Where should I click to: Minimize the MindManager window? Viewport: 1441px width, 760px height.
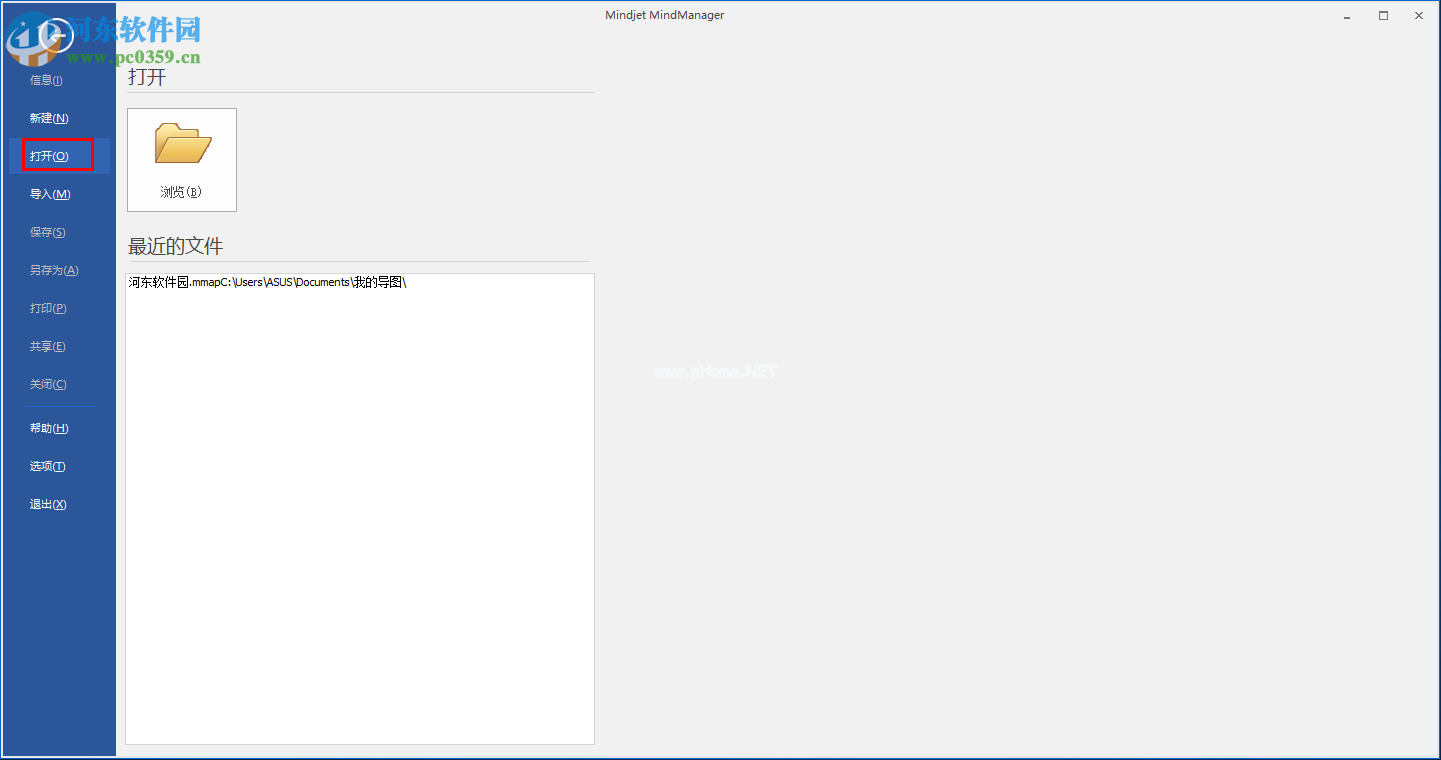click(x=1348, y=15)
